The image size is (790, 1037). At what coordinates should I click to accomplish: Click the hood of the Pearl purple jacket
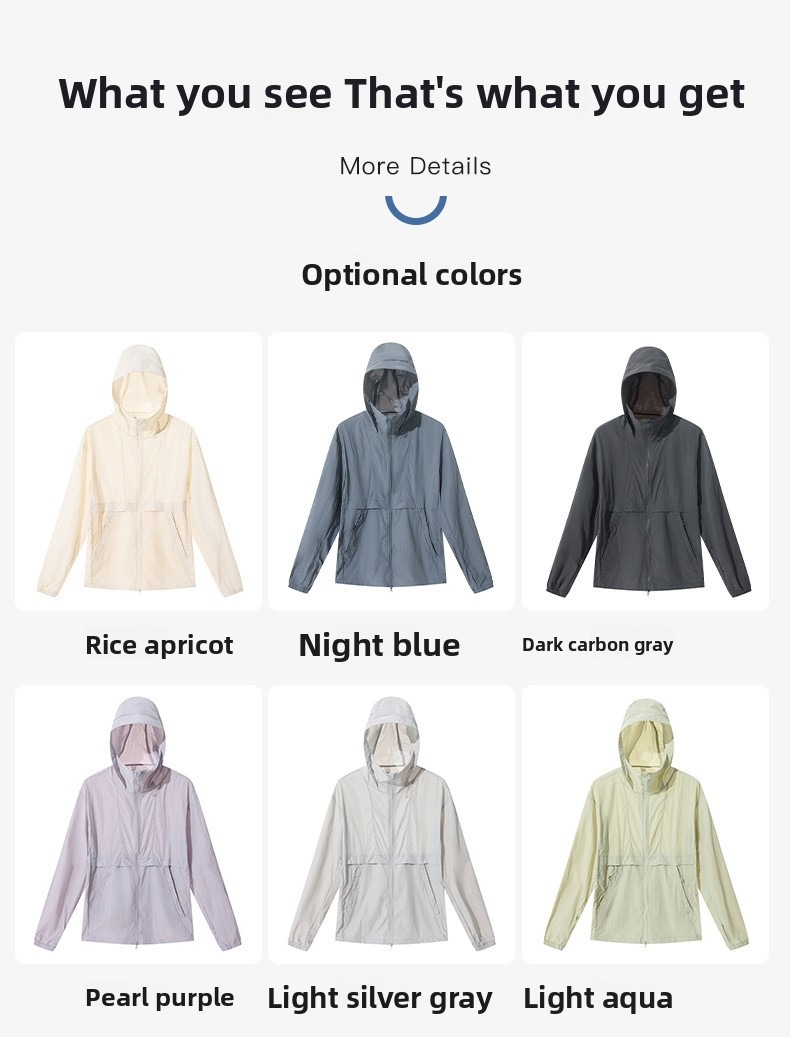(x=138, y=733)
